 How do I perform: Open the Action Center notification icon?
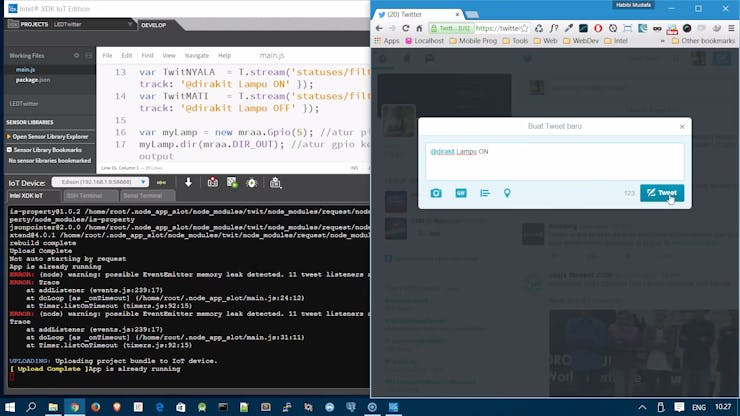coord(679,407)
